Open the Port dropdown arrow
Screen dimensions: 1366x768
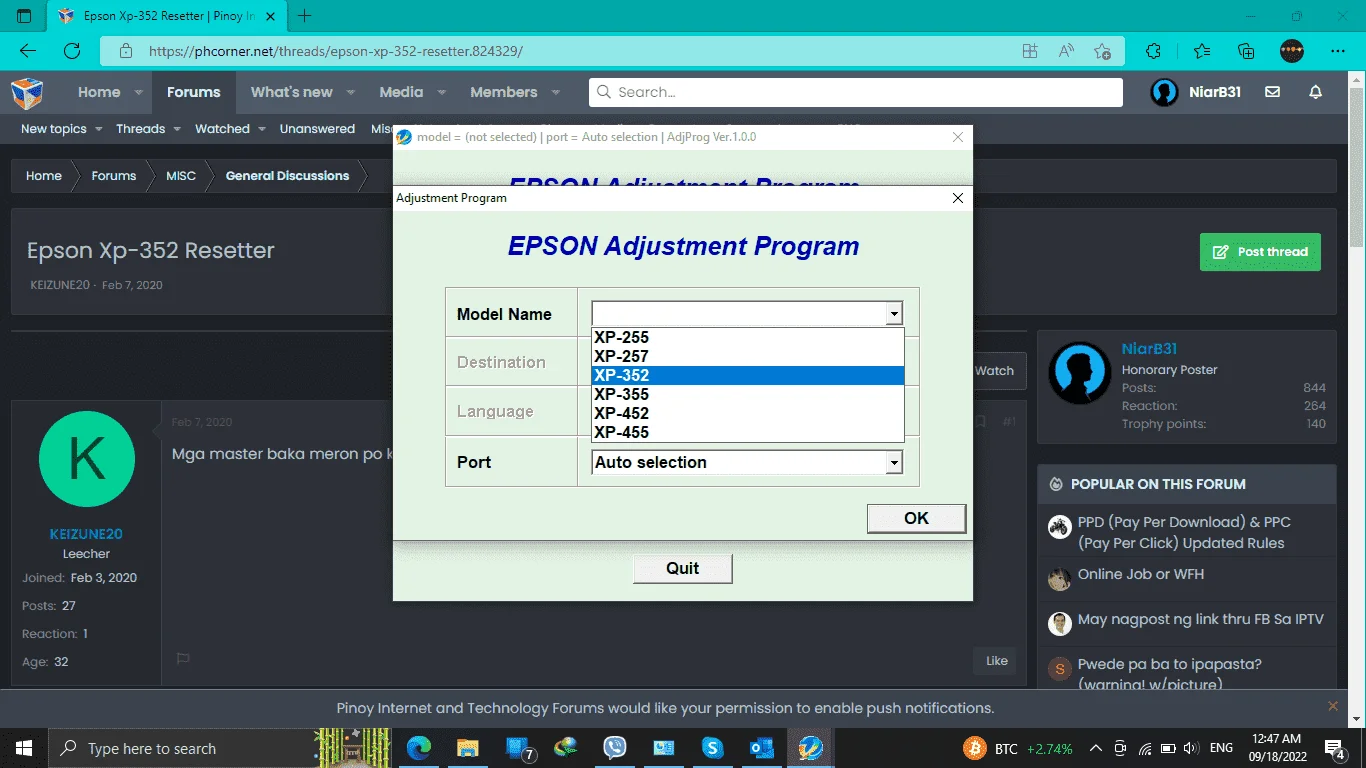(894, 462)
